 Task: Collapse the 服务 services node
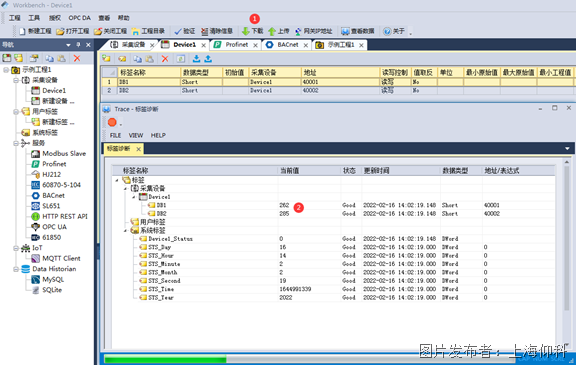pos(16,143)
